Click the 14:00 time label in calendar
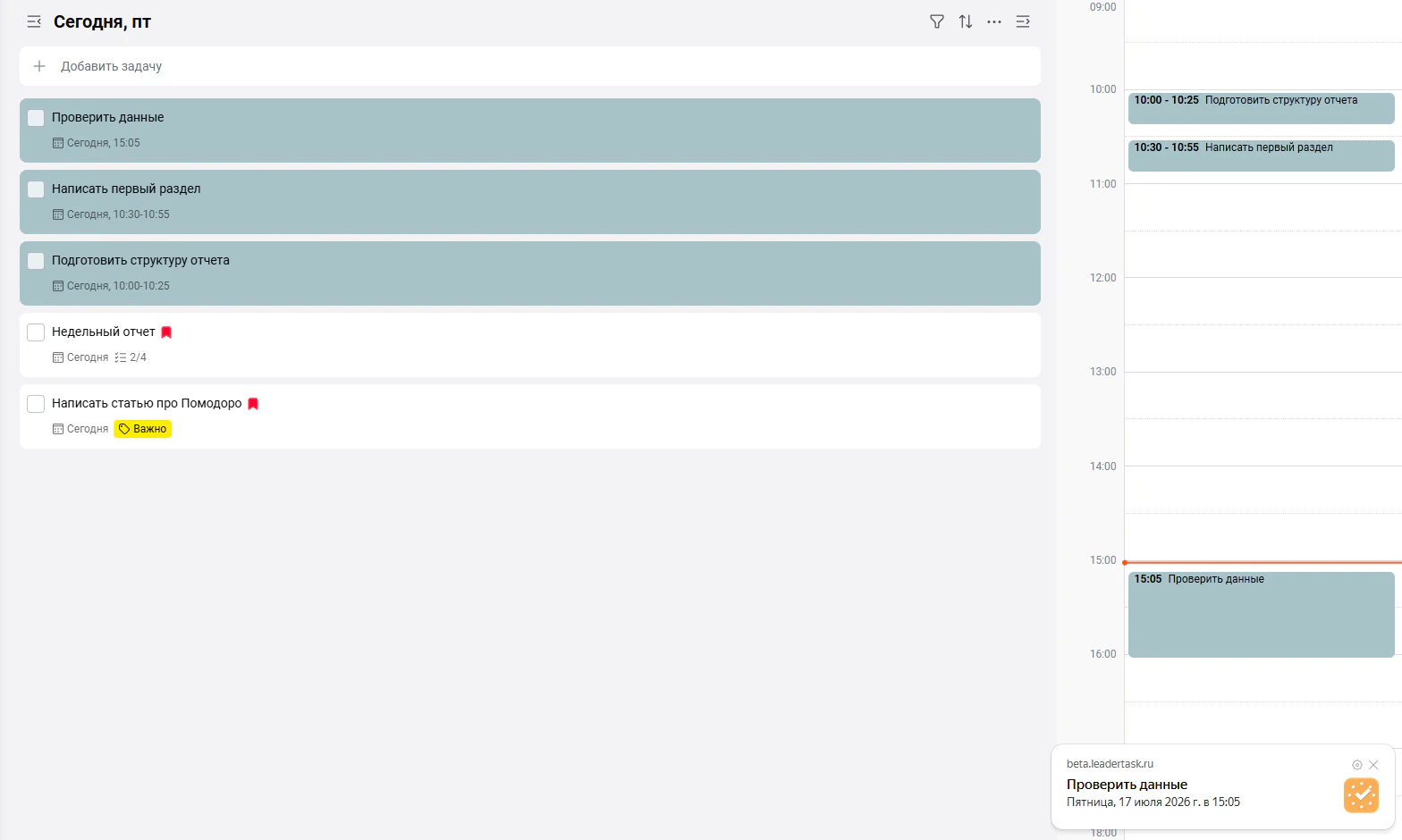 click(1102, 466)
